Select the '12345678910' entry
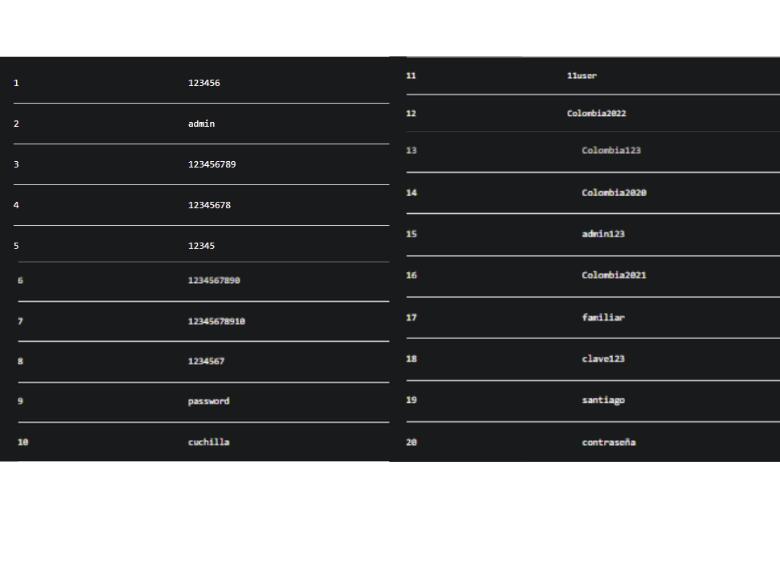This screenshot has height=565, width=780. (216, 321)
